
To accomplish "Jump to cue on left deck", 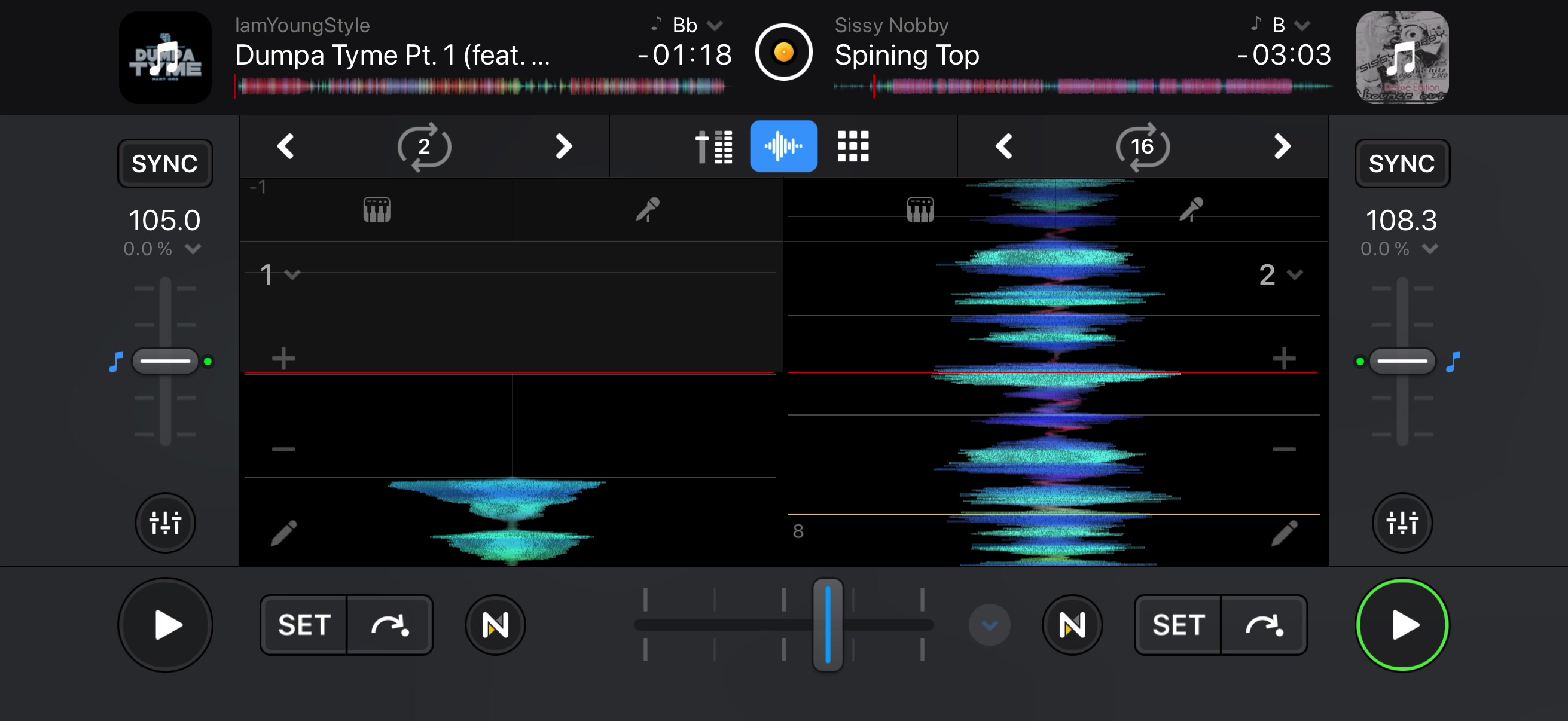I will pos(390,625).
